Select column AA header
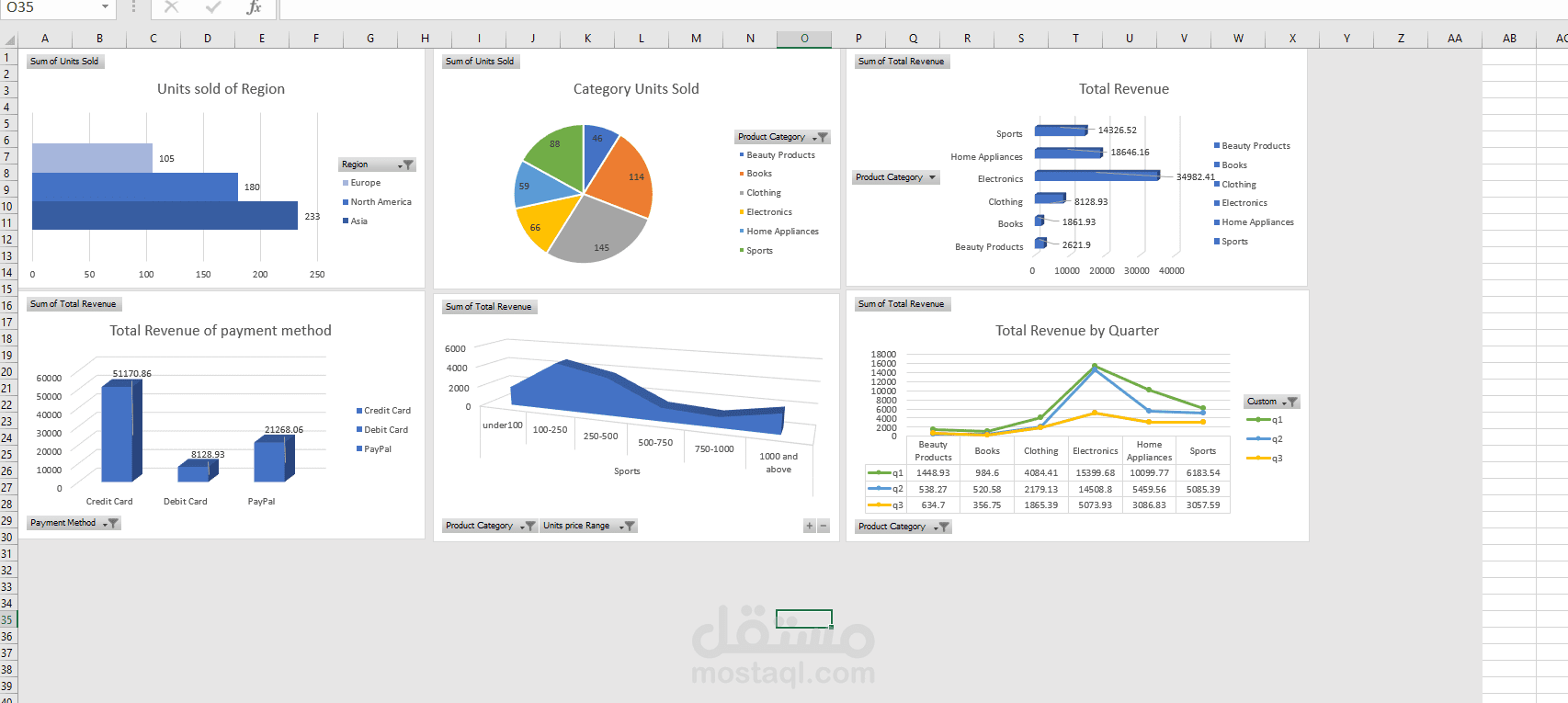 pos(1455,39)
